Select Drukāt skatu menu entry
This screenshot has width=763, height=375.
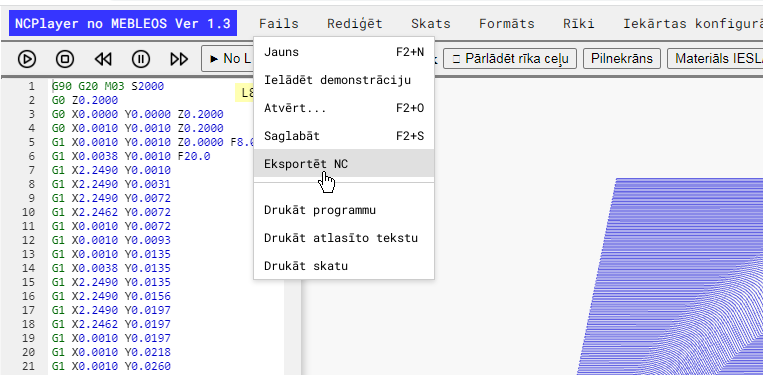click(x=344, y=266)
